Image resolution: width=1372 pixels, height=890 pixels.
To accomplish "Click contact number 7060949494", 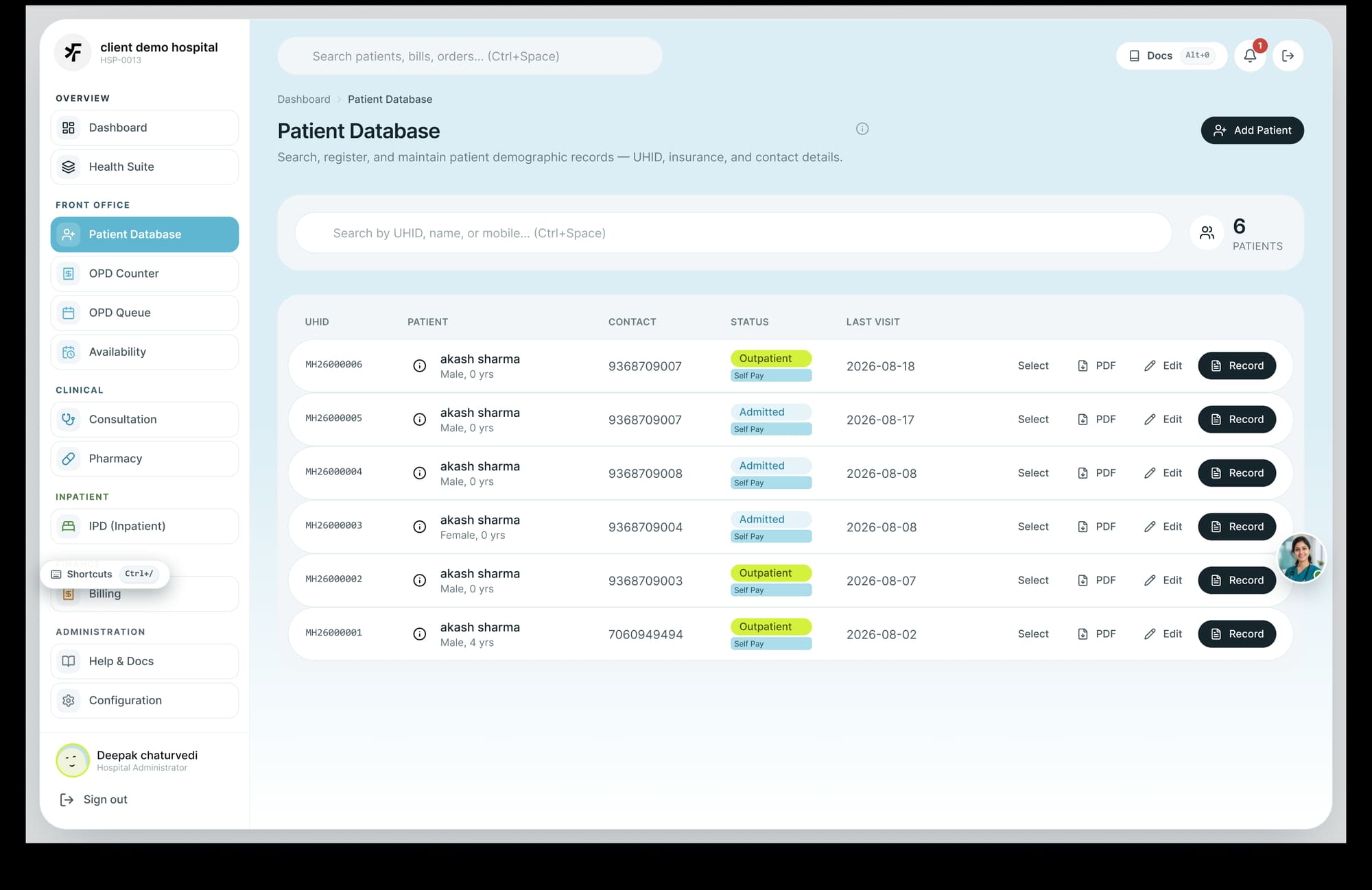I will tap(646, 634).
